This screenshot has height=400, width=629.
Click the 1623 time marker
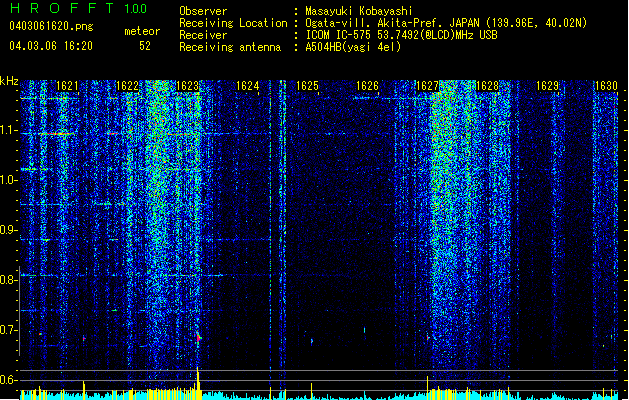coord(187,86)
